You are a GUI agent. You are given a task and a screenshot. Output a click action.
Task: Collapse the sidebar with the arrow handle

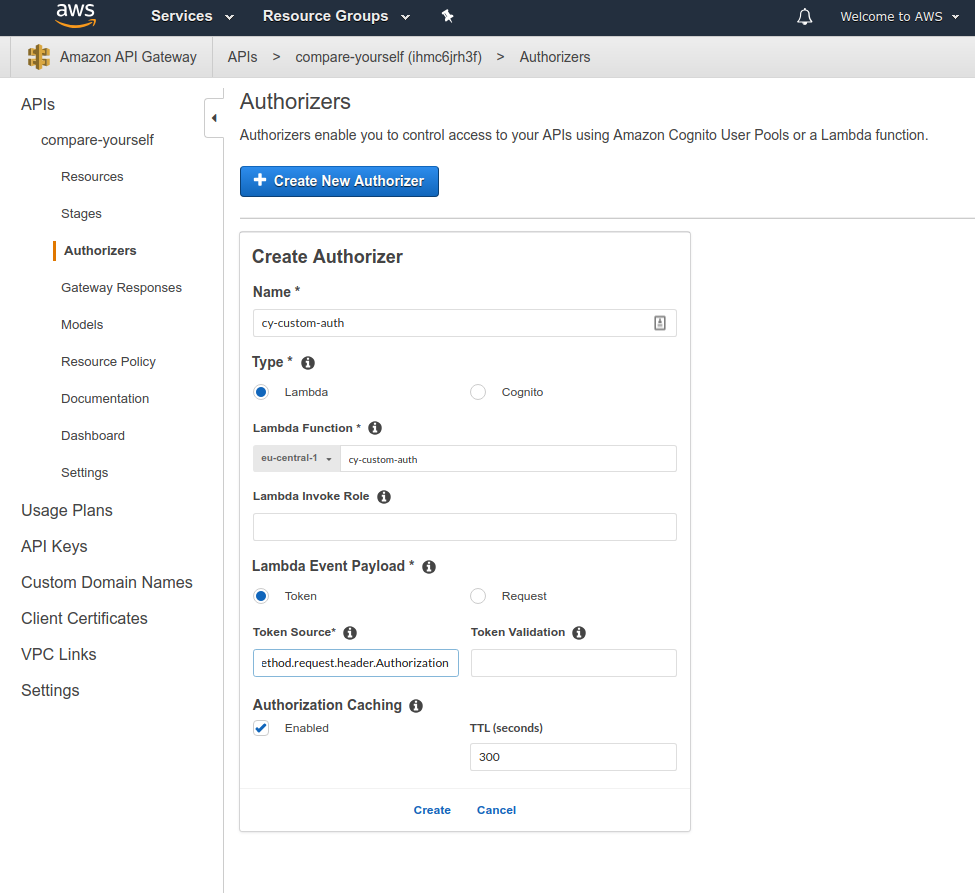214,118
